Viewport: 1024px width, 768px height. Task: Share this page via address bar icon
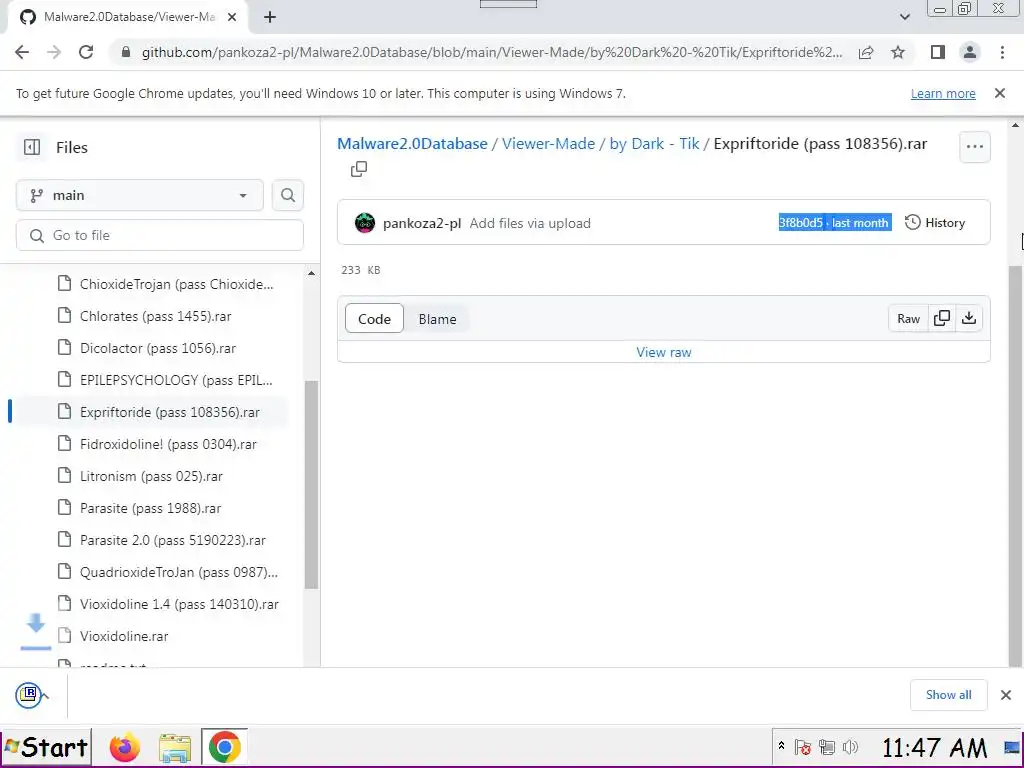(866, 52)
